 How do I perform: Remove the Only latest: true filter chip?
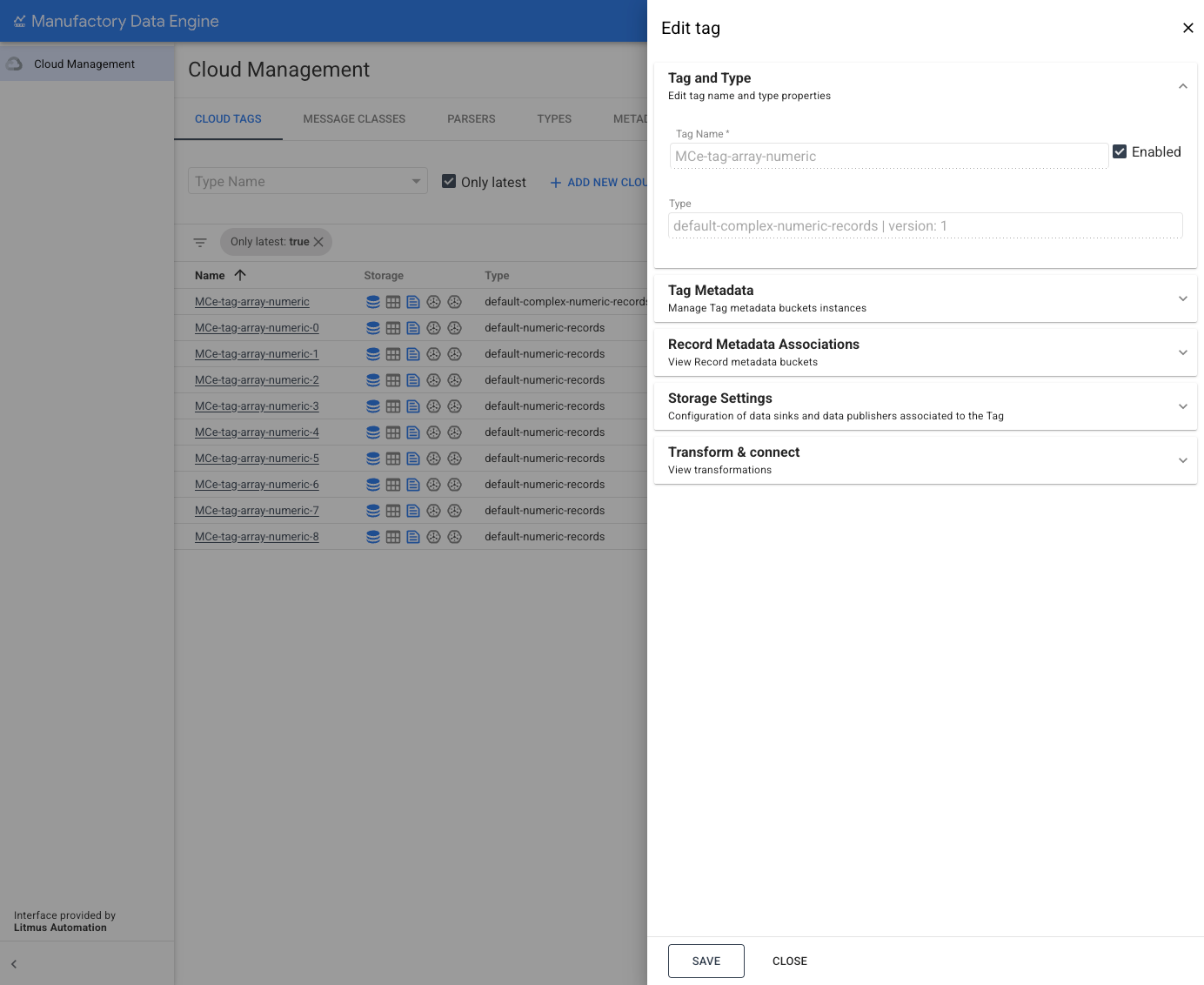coord(318,242)
